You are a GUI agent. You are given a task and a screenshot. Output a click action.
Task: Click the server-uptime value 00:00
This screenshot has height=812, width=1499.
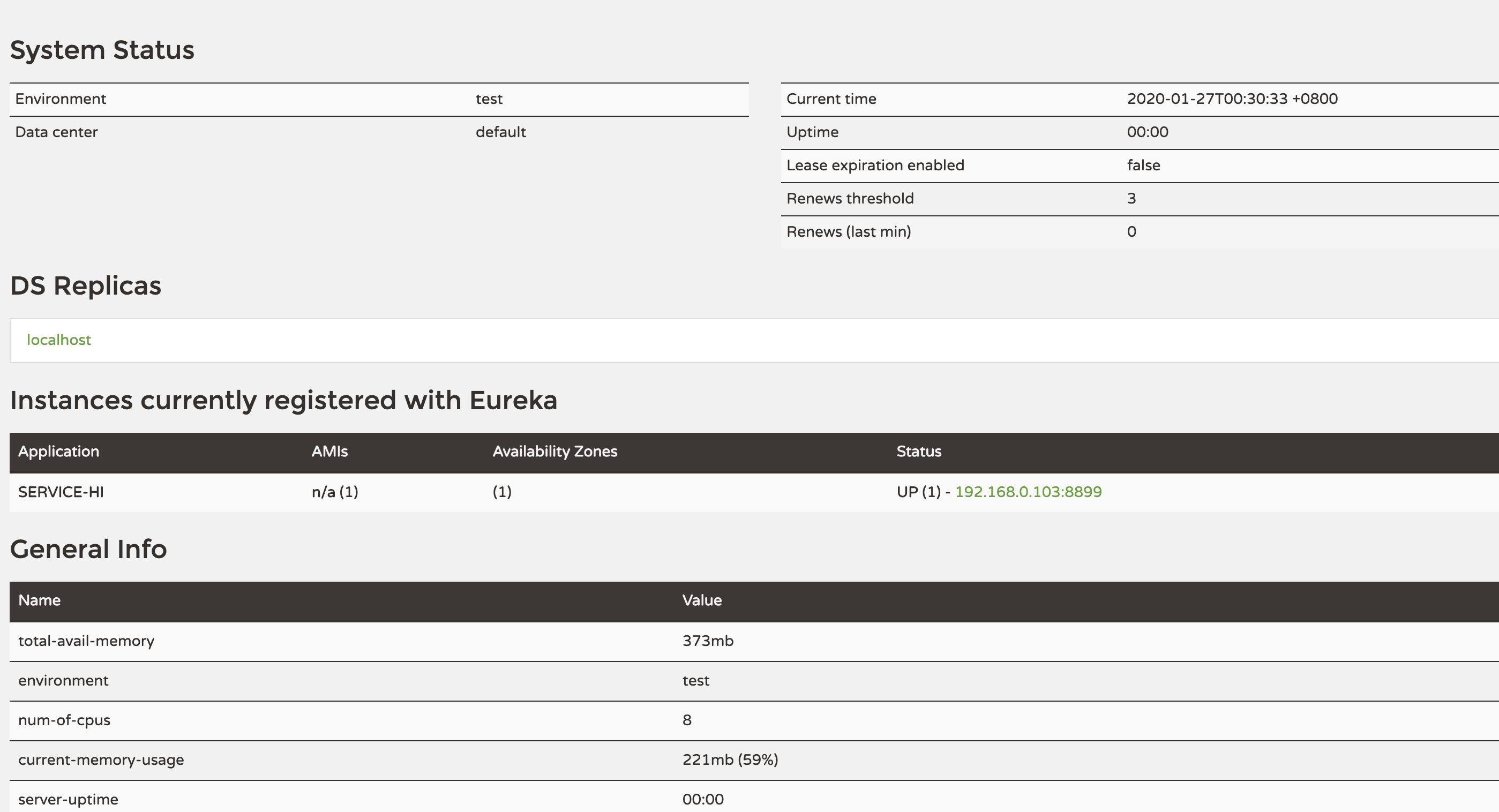point(703,799)
